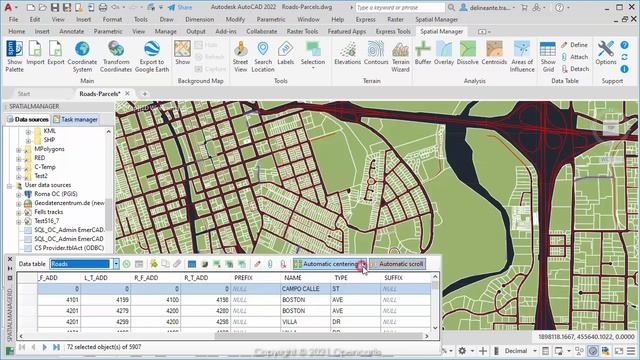This screenshot has height=360, width=640.
Task: Click the data sources tree vertical scrollbar
Action: point(109,214)
